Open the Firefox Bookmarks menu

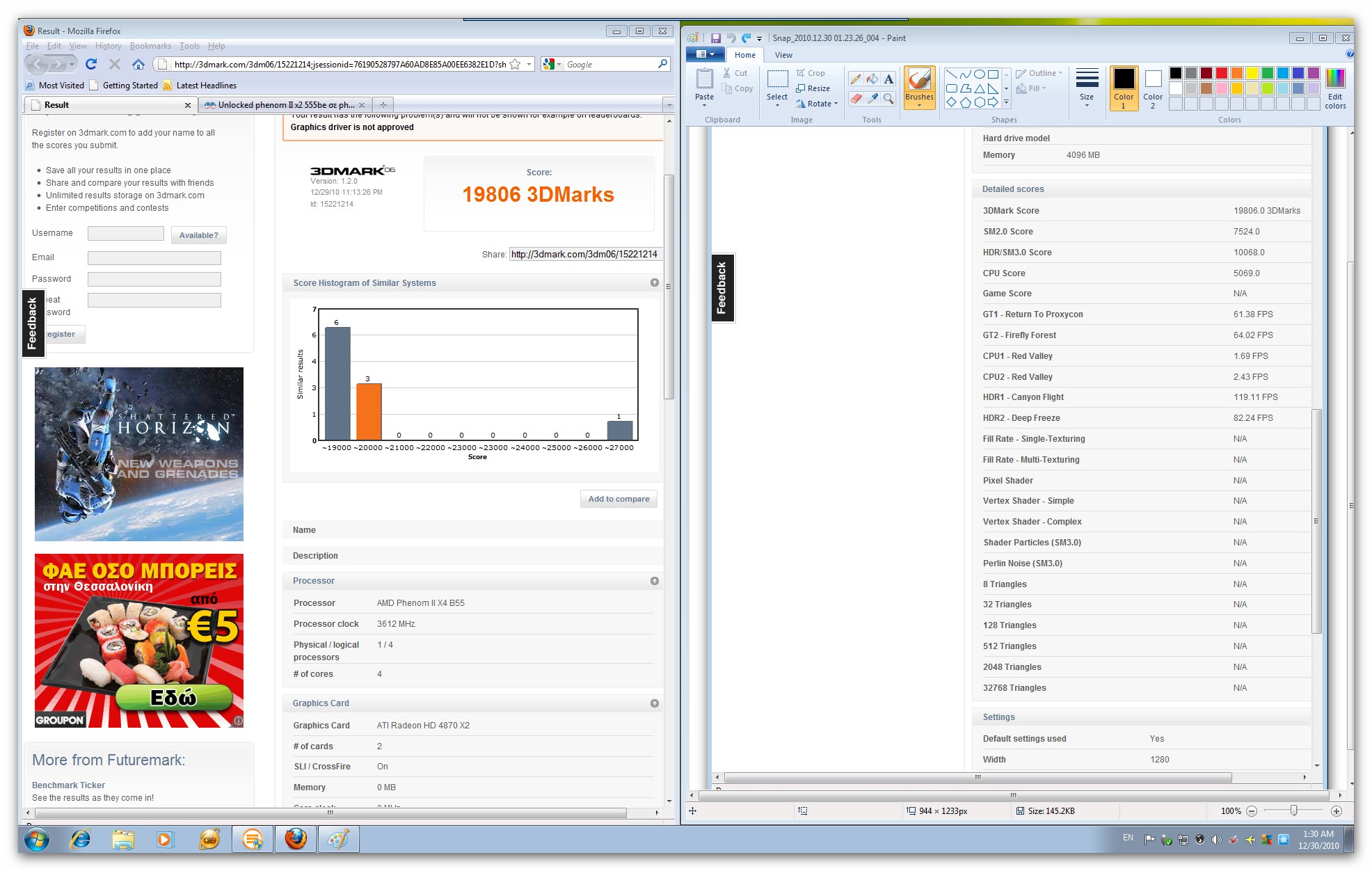(x=150, y=46)
